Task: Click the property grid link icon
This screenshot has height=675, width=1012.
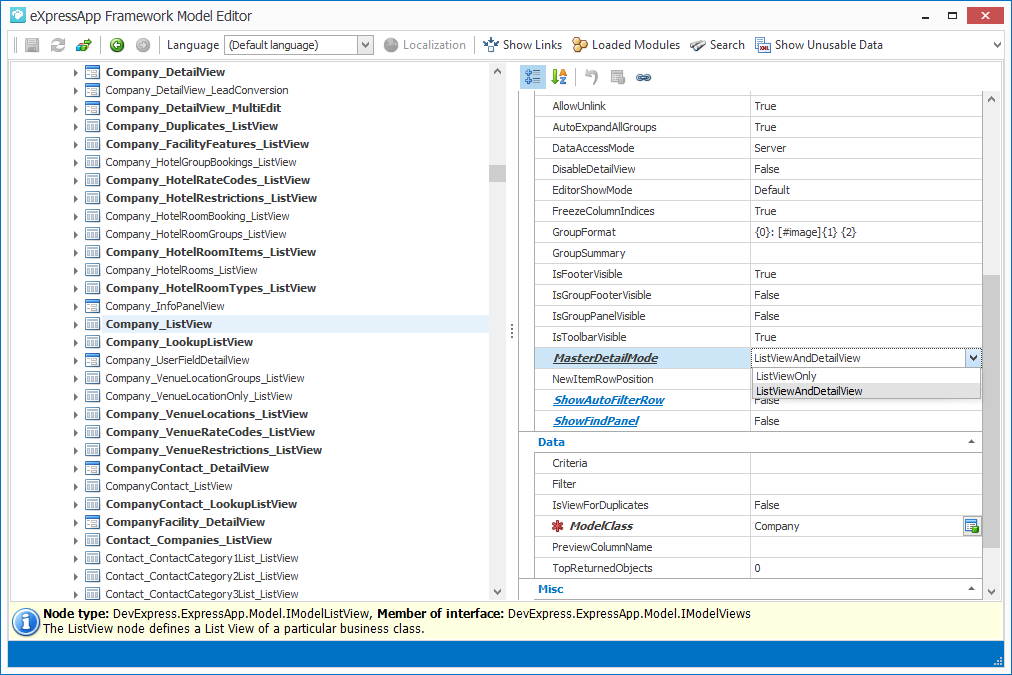Action: click(643, 77)
